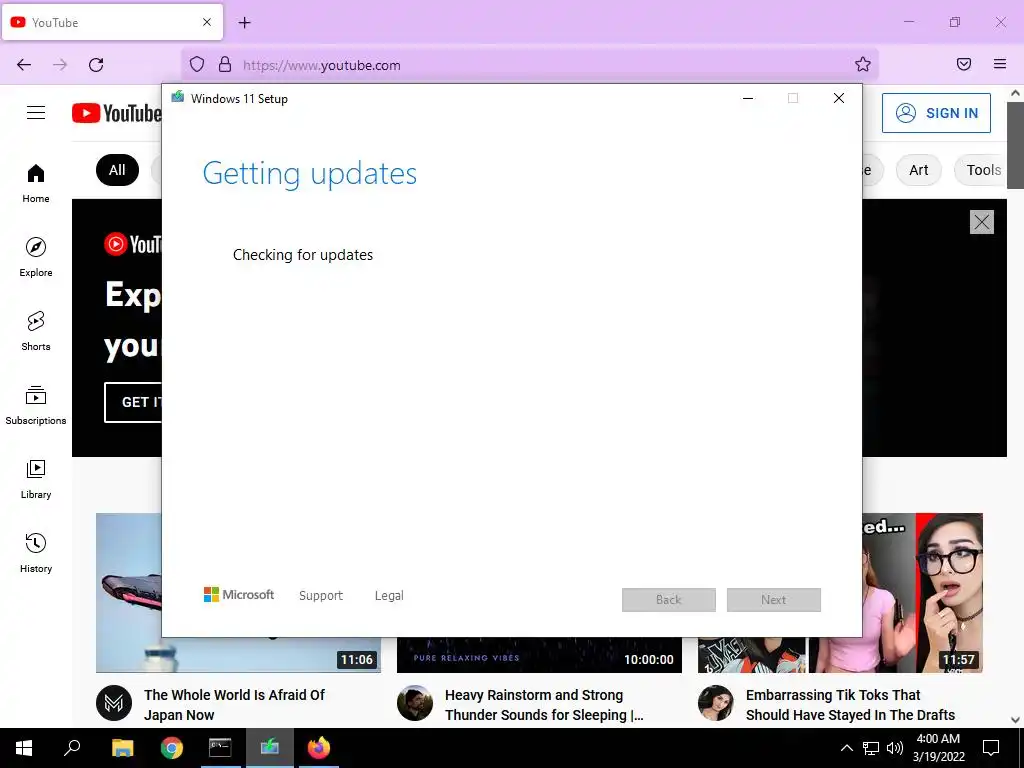
Task: Minimize the Windows 11 Setup window
Action: click(748, 98)
